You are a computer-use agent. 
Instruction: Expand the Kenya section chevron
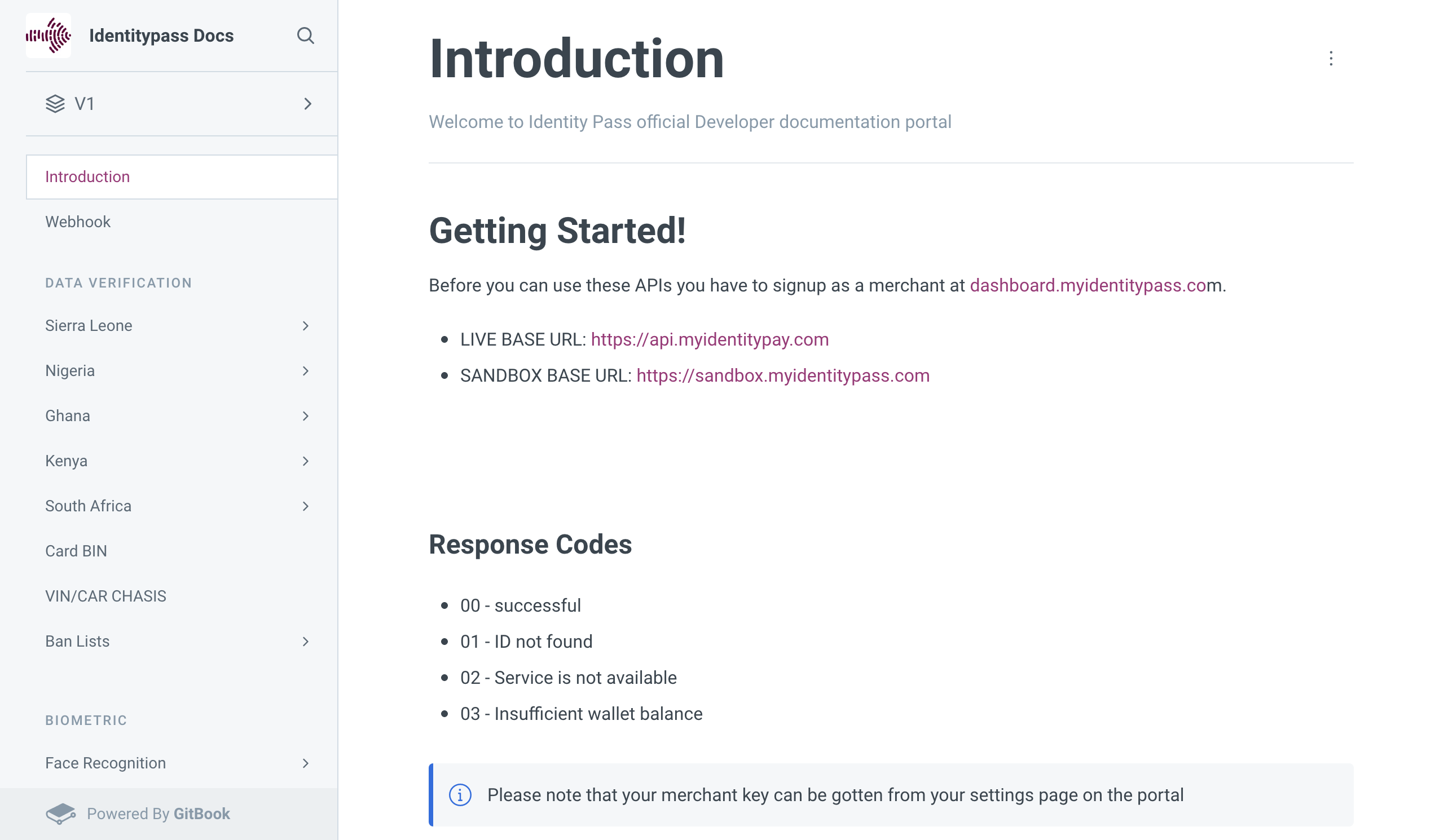coord(305,461)
